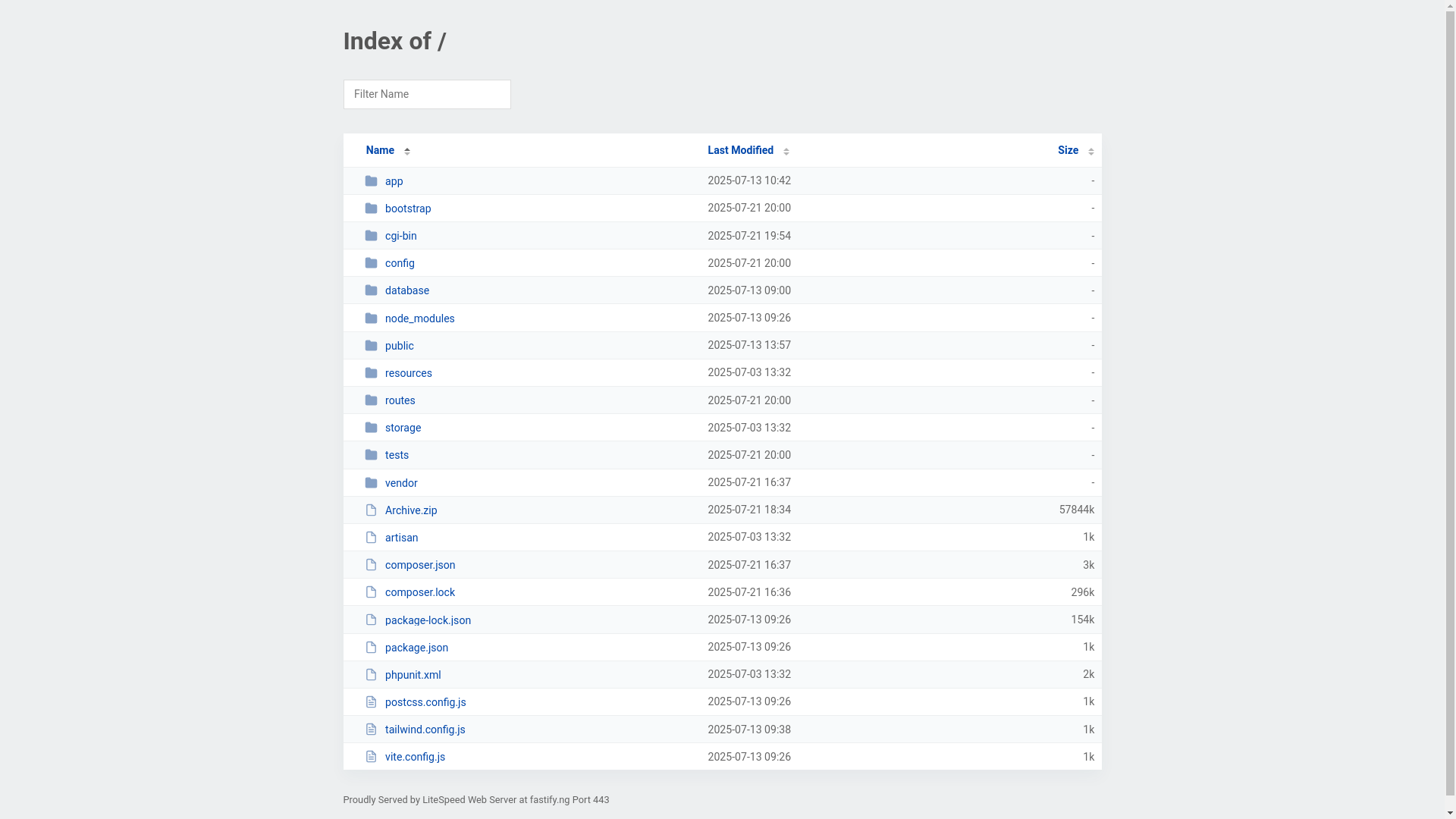Click the 2025-07-13 10:42 date for app

(x=749, y=180)
